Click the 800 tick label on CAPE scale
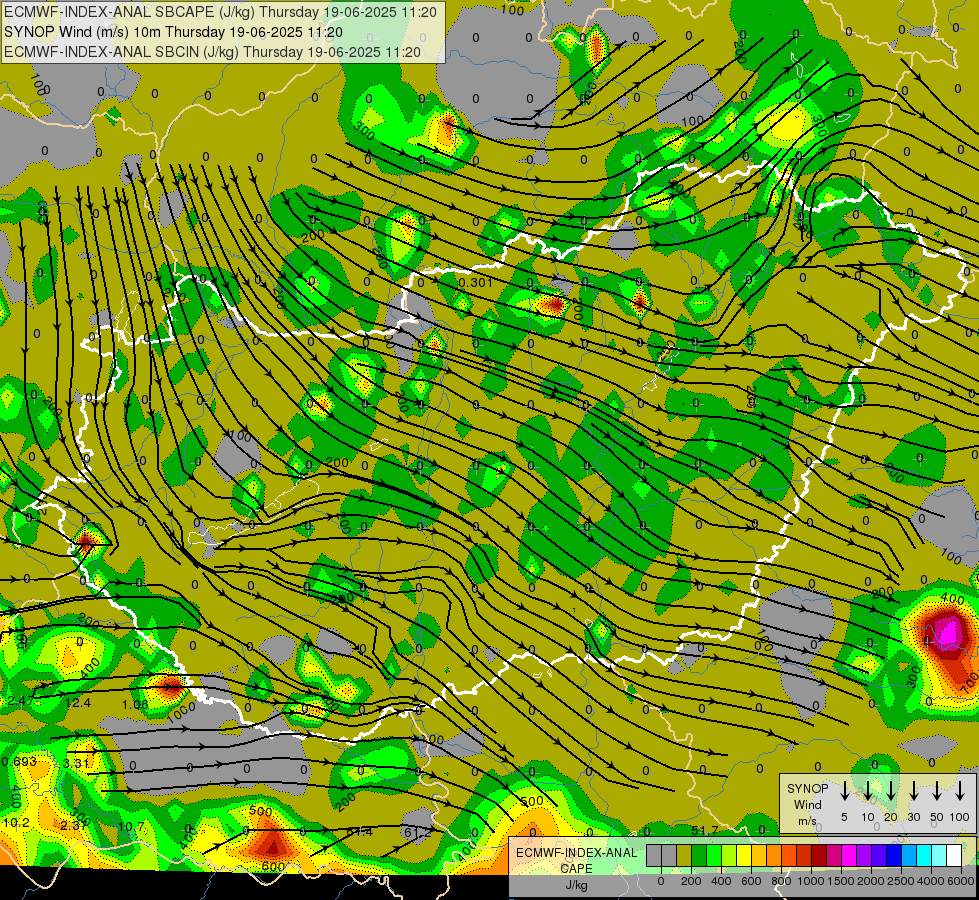Image resolution: width=979 pixels, height=900 pixels. click(781, 881)
